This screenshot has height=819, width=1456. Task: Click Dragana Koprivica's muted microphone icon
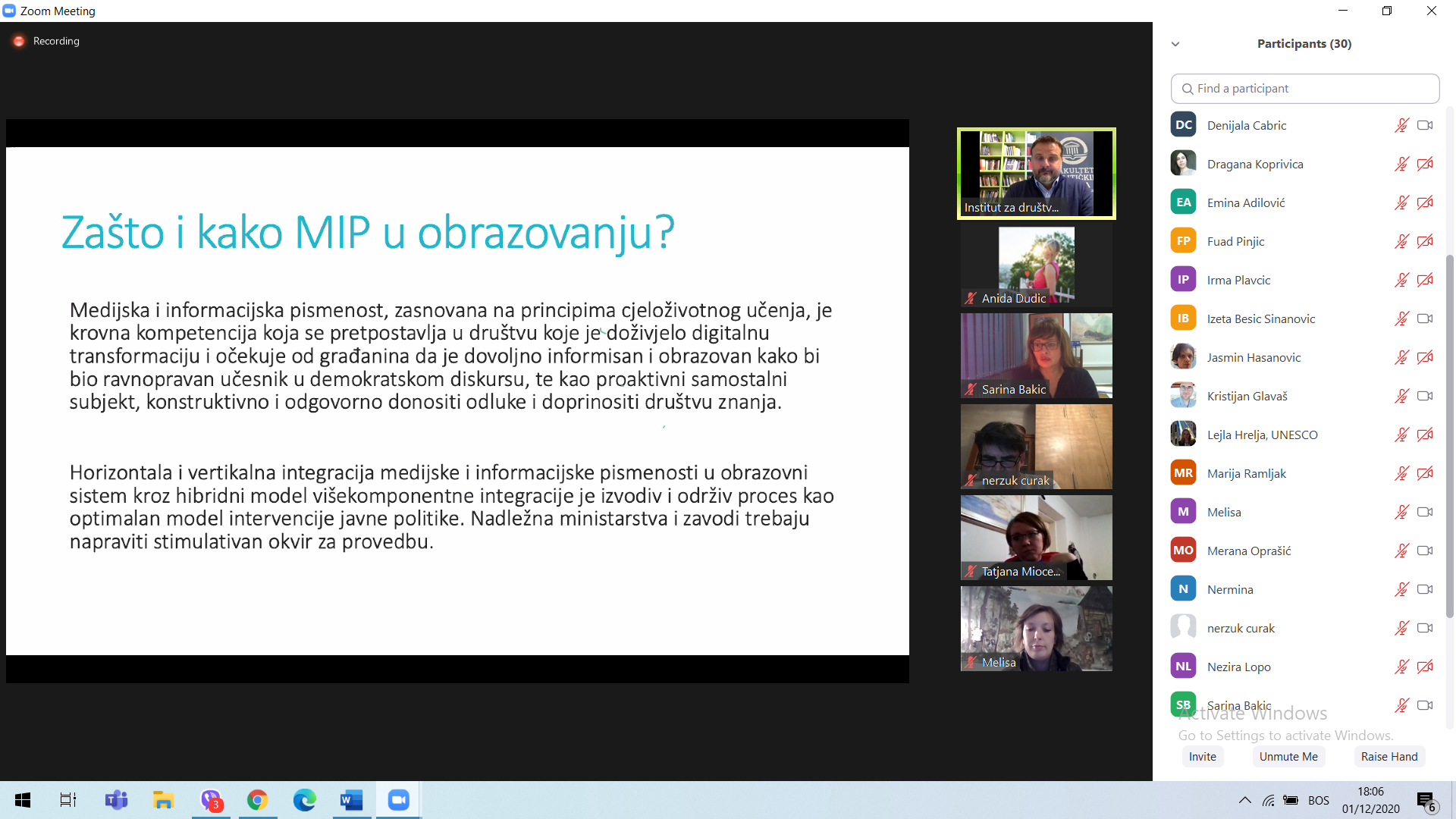point(1401,165)
